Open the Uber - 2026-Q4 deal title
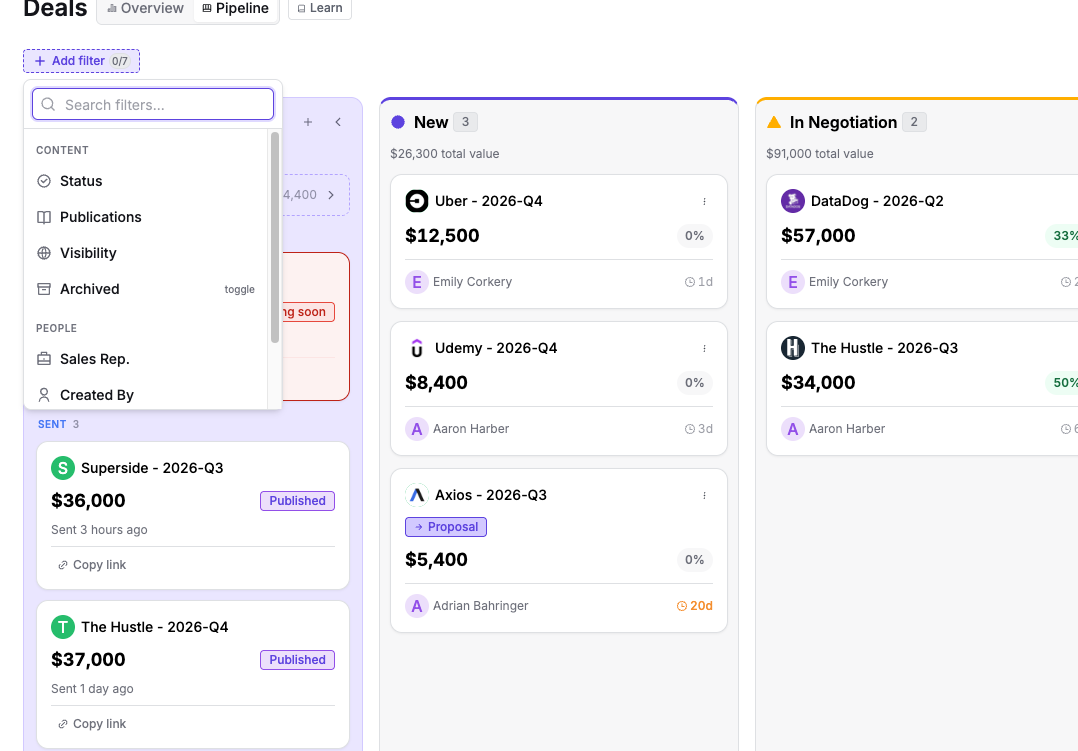This screenshot has width=1078, height=751. [489, 202]
